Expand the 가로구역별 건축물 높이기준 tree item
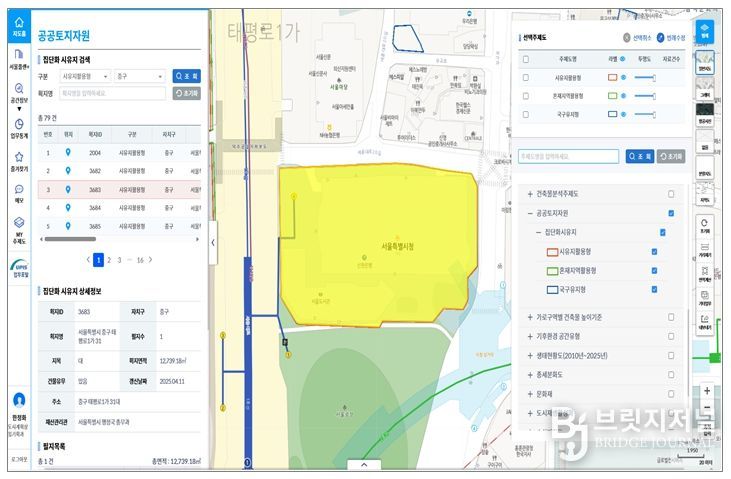Screen dimensions: 731x479 coord(530,317)
